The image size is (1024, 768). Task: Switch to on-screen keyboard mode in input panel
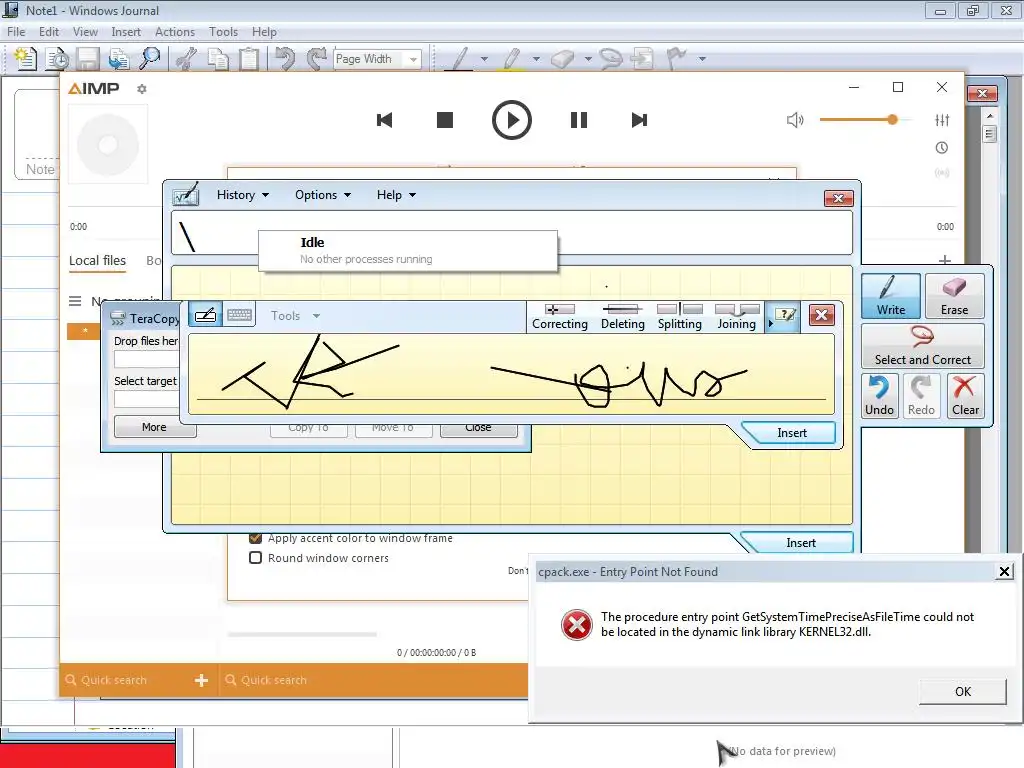[x=239, y=315]
